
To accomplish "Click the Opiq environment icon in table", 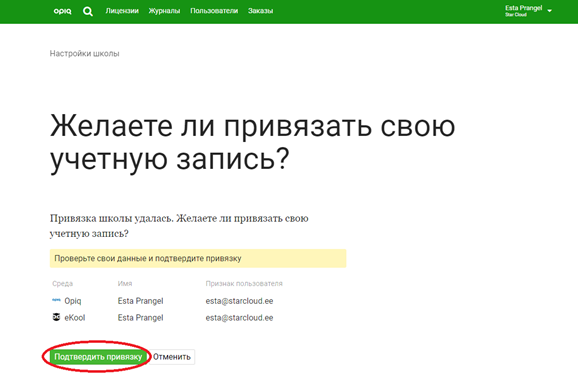I will pos(56,300).
